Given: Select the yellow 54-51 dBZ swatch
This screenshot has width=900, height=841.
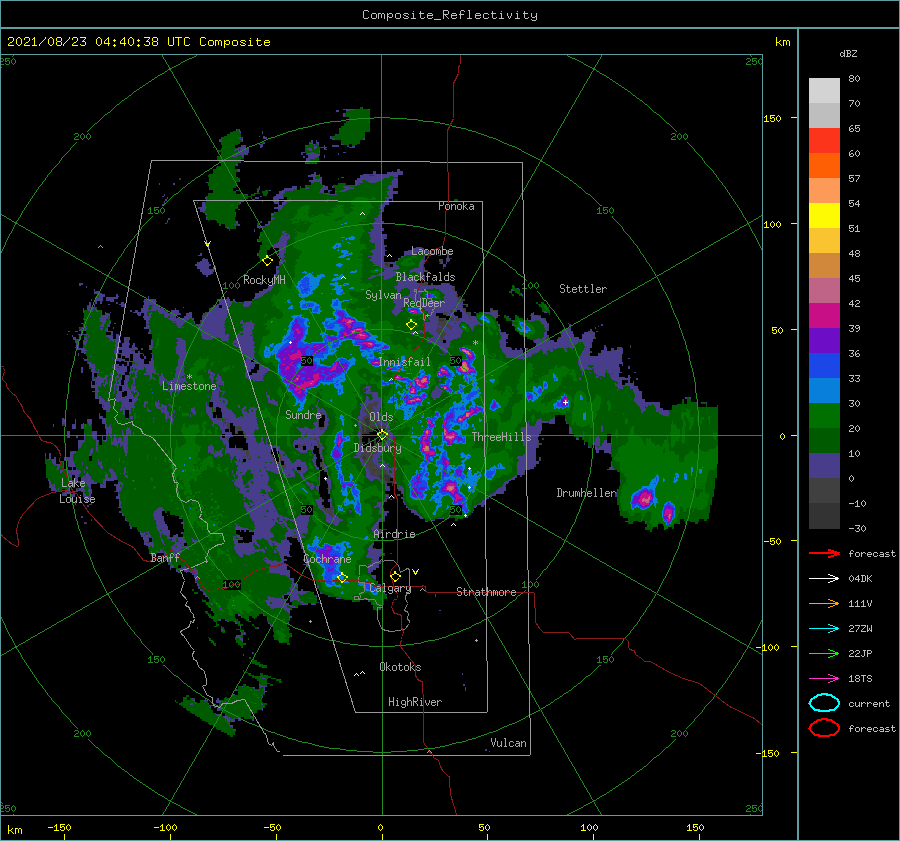Looking at the screenshot, I should 824,216.
